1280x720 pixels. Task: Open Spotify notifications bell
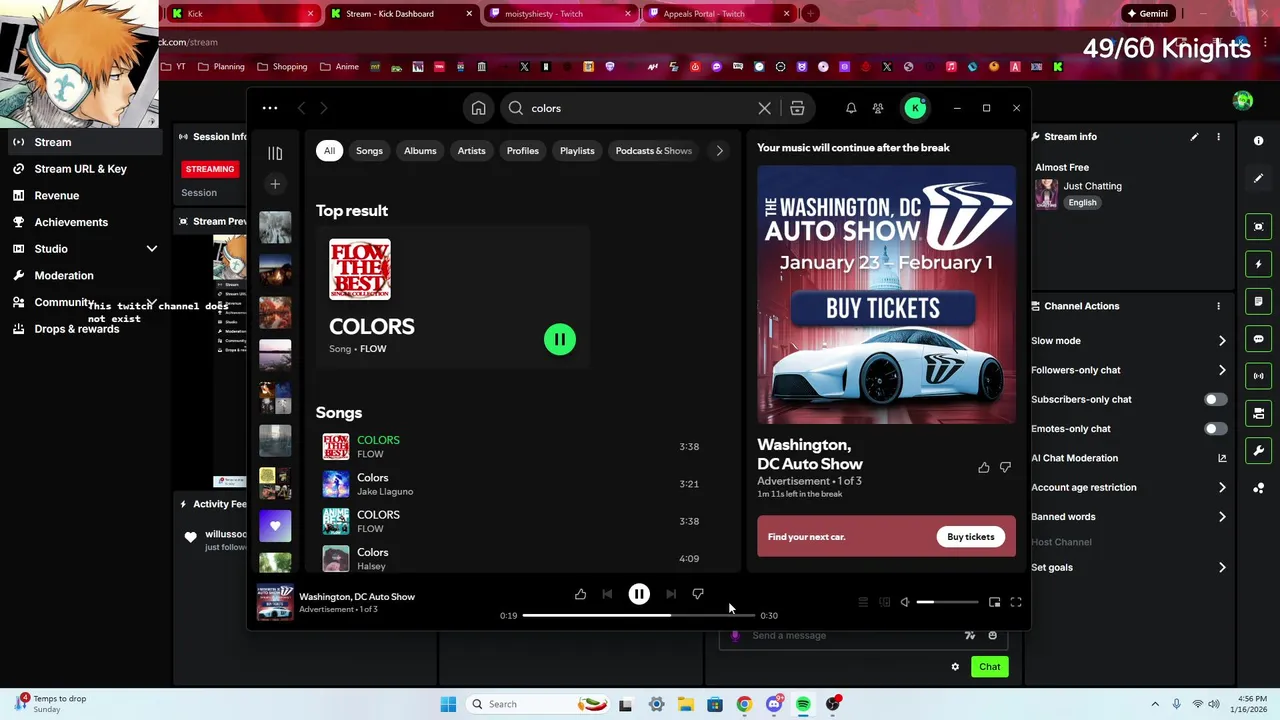point(851,108)
